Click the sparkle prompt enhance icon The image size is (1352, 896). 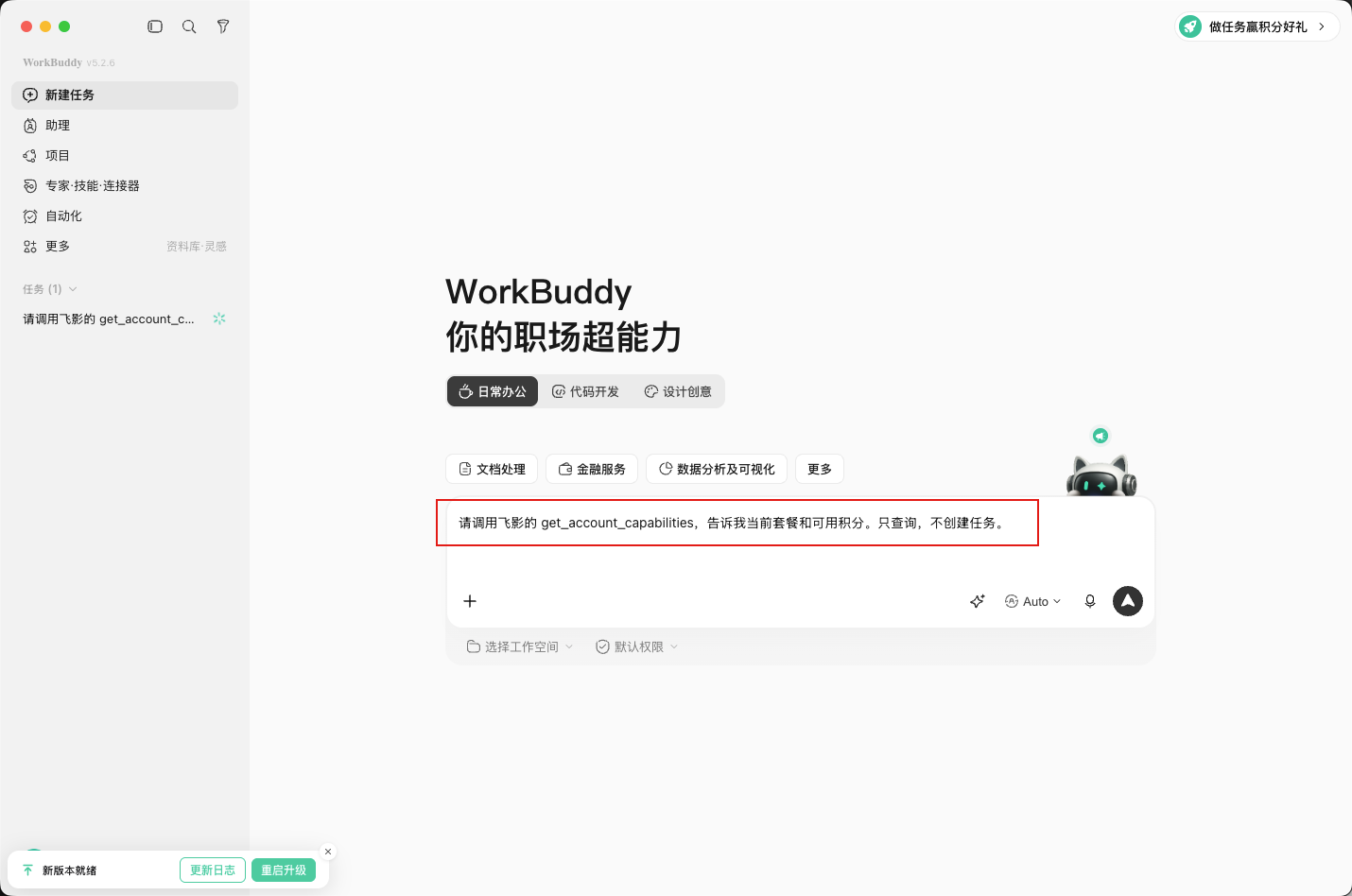click(x=978, y=601)
